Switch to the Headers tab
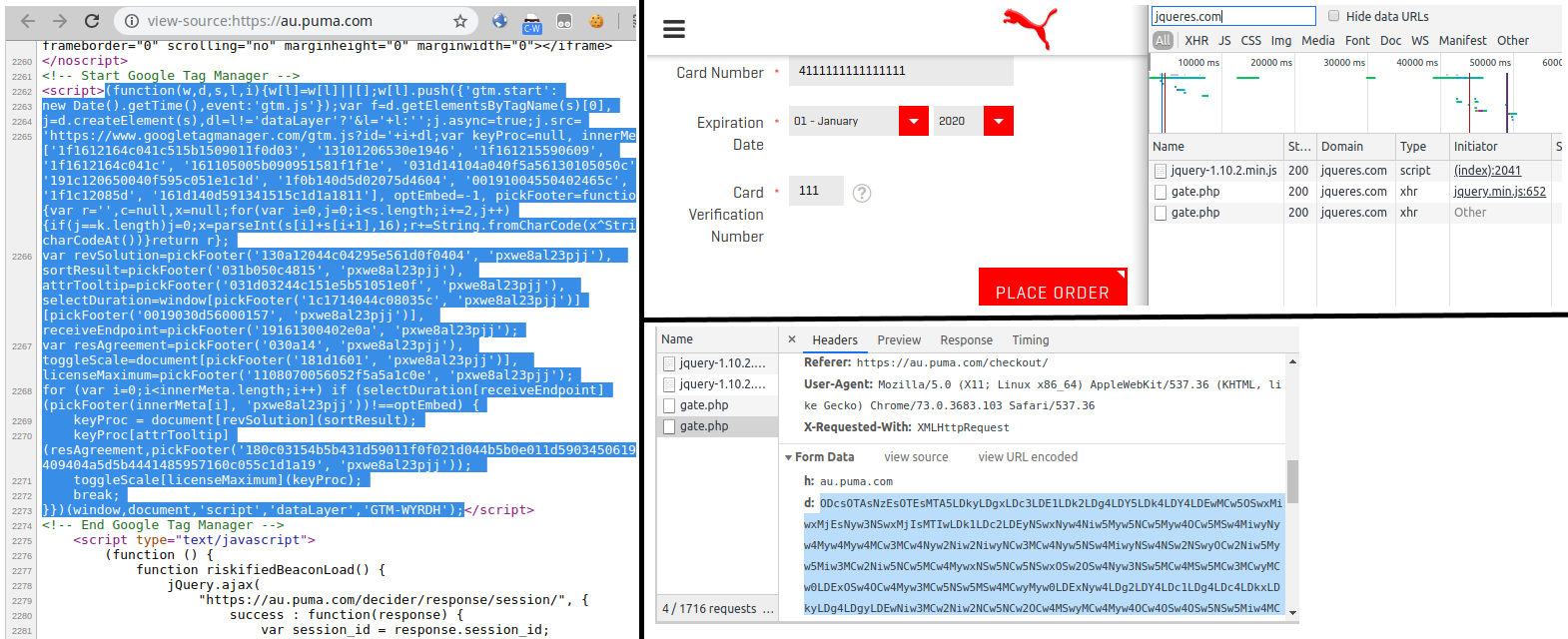 [x=835, y=340]
